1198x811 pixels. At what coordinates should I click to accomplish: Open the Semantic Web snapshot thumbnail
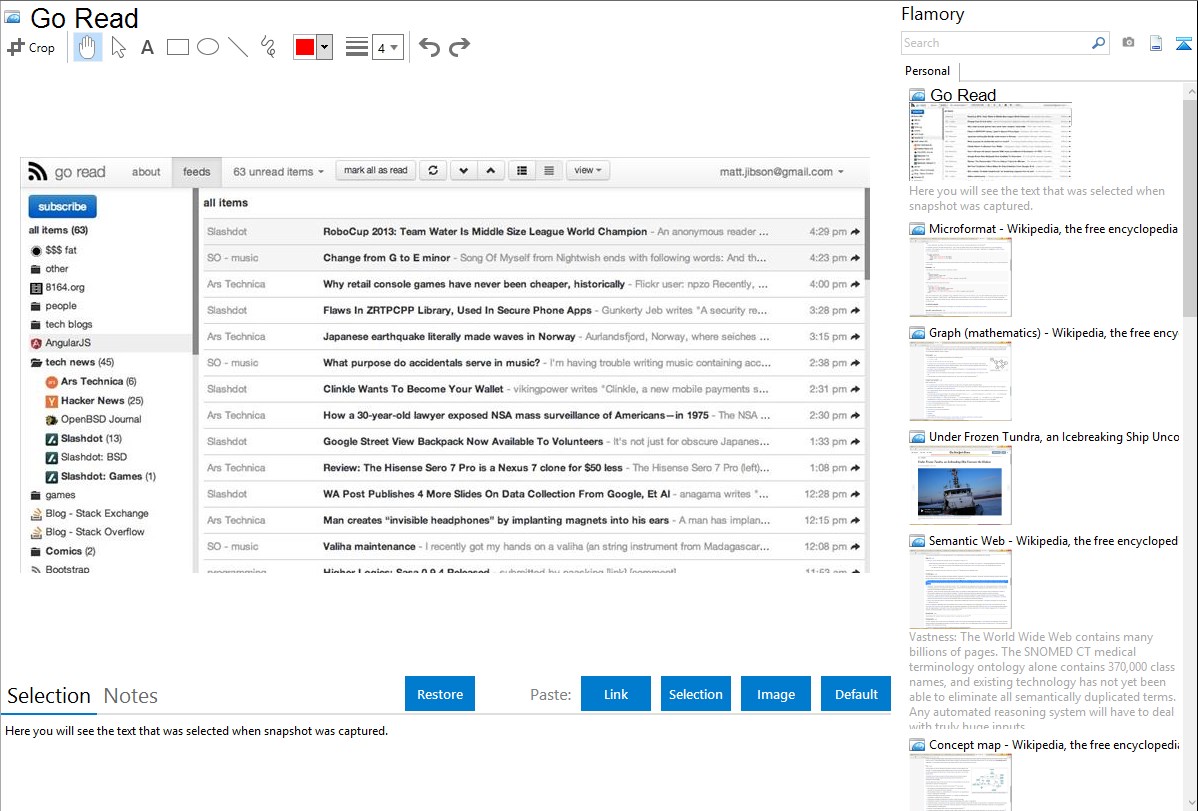pos(960,589)
